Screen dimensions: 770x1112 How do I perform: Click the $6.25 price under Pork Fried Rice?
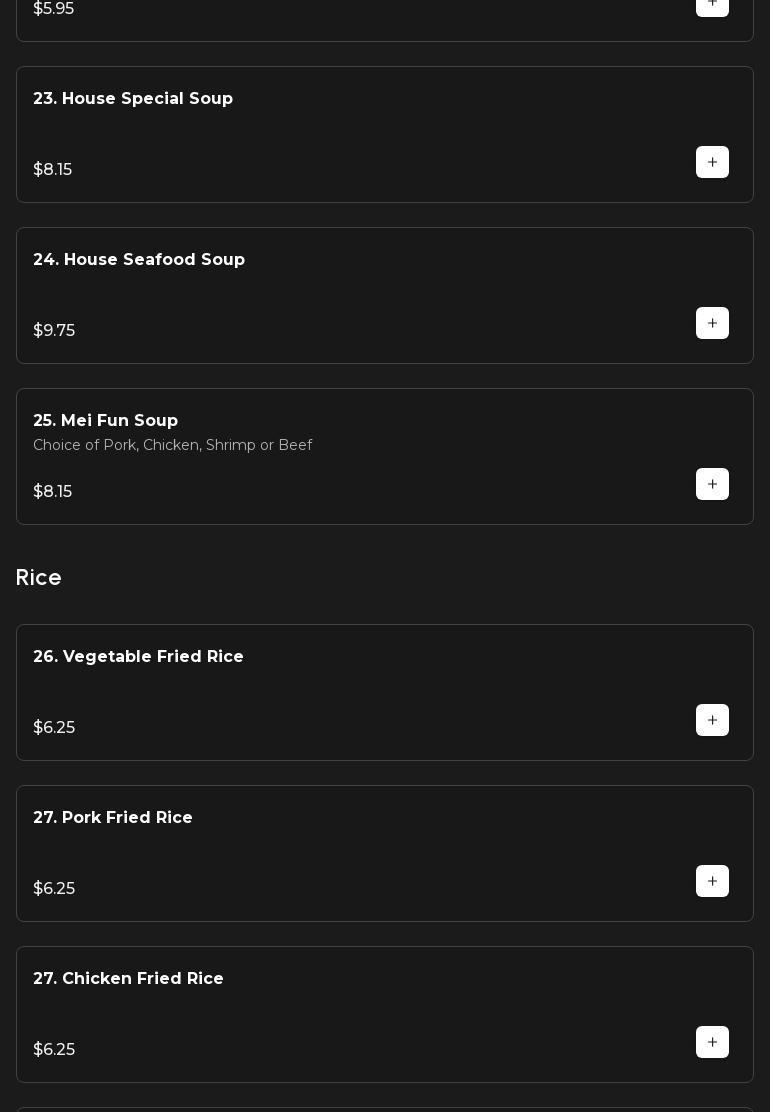point(54,889)
